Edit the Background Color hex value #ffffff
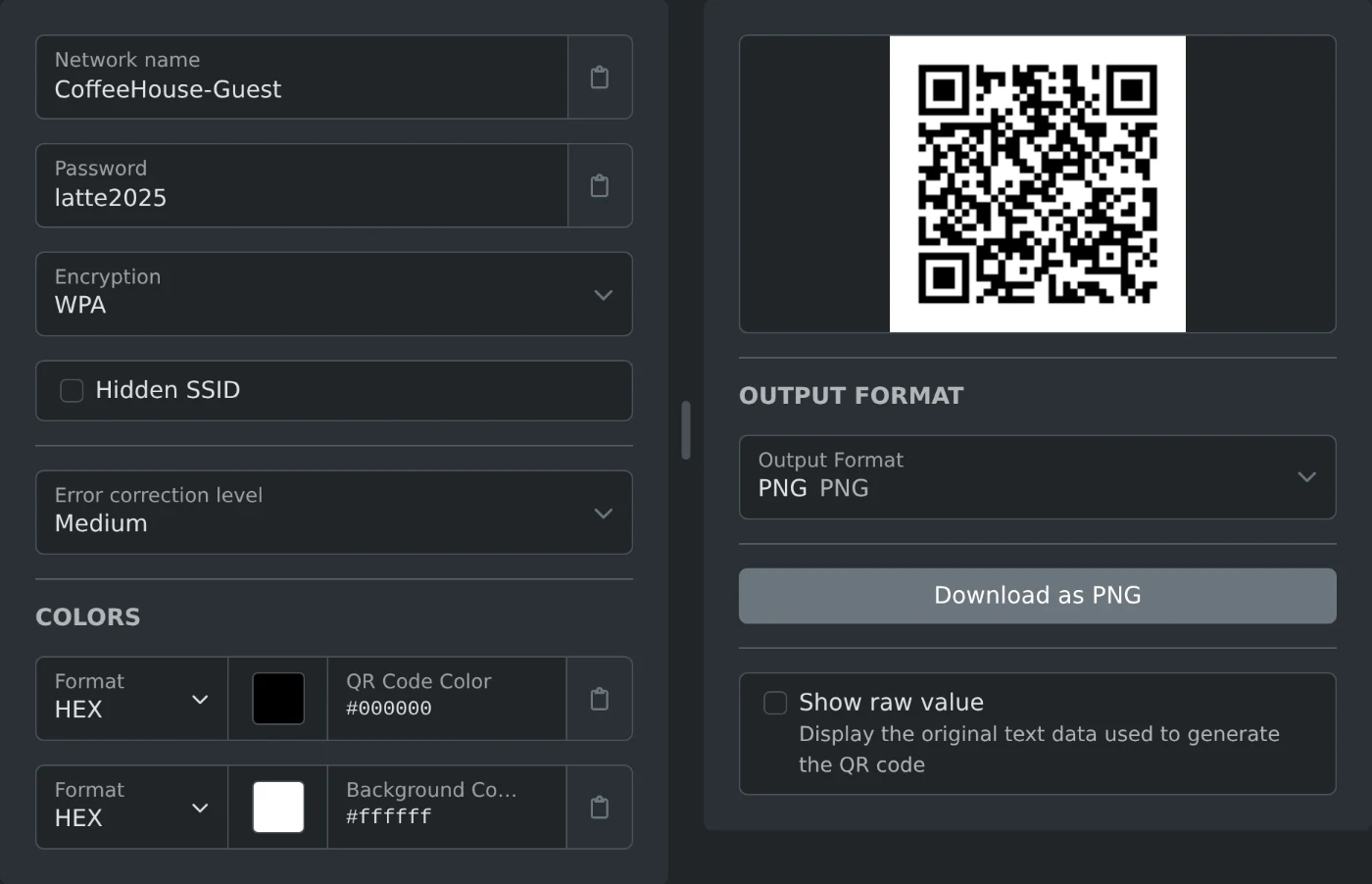 (x=447, y=808)
